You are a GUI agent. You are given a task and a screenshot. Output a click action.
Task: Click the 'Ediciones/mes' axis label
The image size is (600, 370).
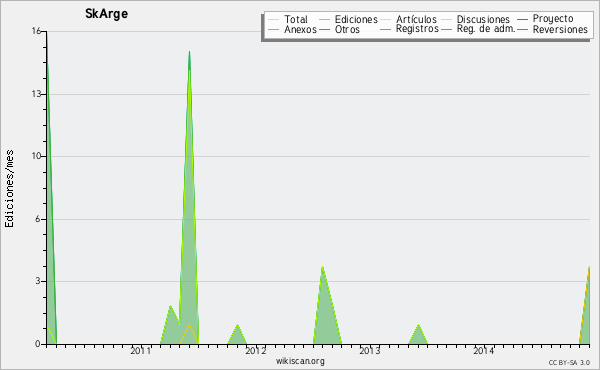pos(9,189)
